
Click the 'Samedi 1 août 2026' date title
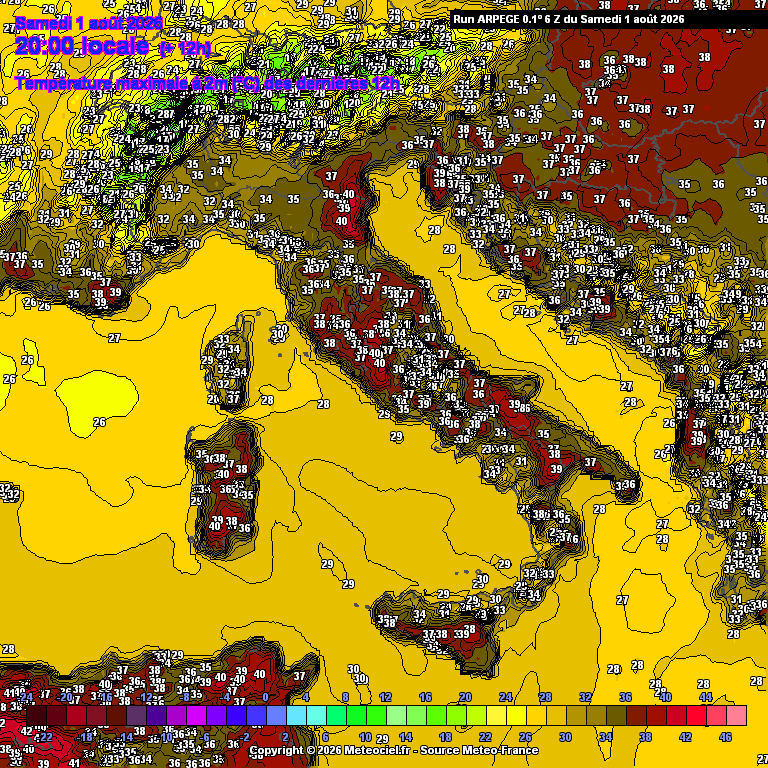click(89, 23)
